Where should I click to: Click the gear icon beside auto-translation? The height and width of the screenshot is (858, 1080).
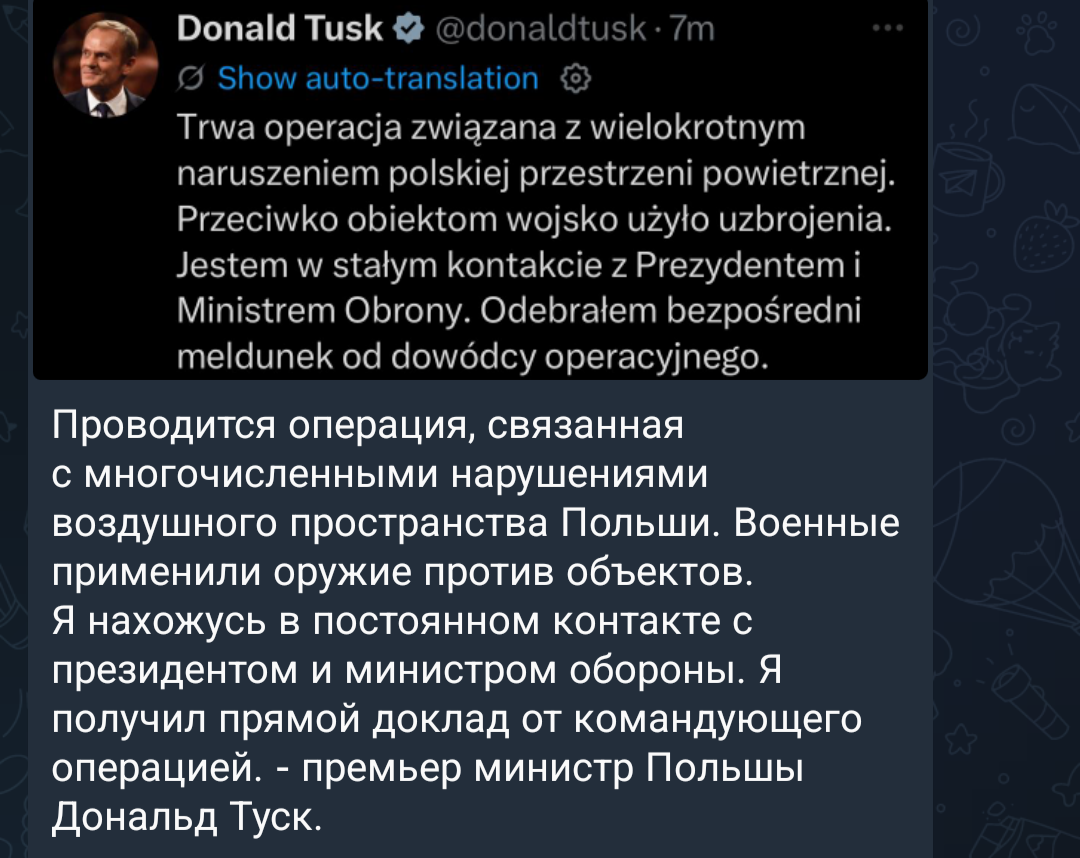coord(577,78)
